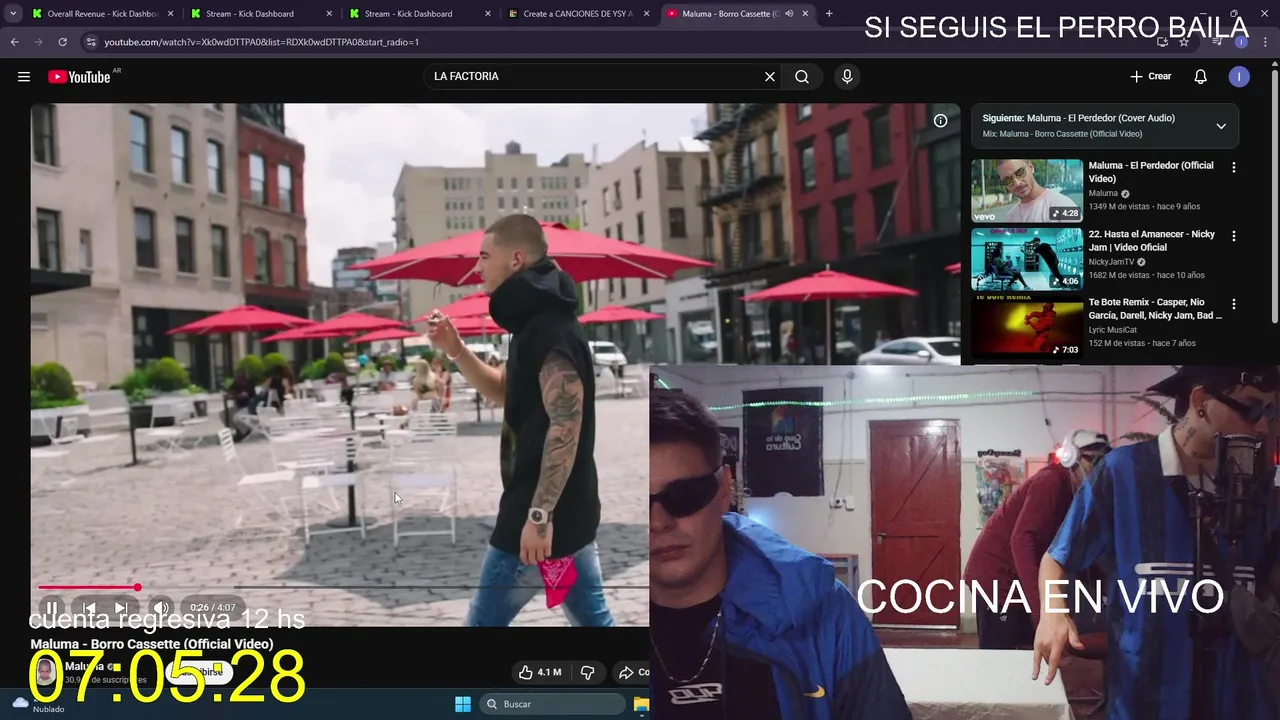Image resolution: width=1280 pixels, height=720 pixels.
Task: Show the video info cards icon
Action: coord(941,121)
